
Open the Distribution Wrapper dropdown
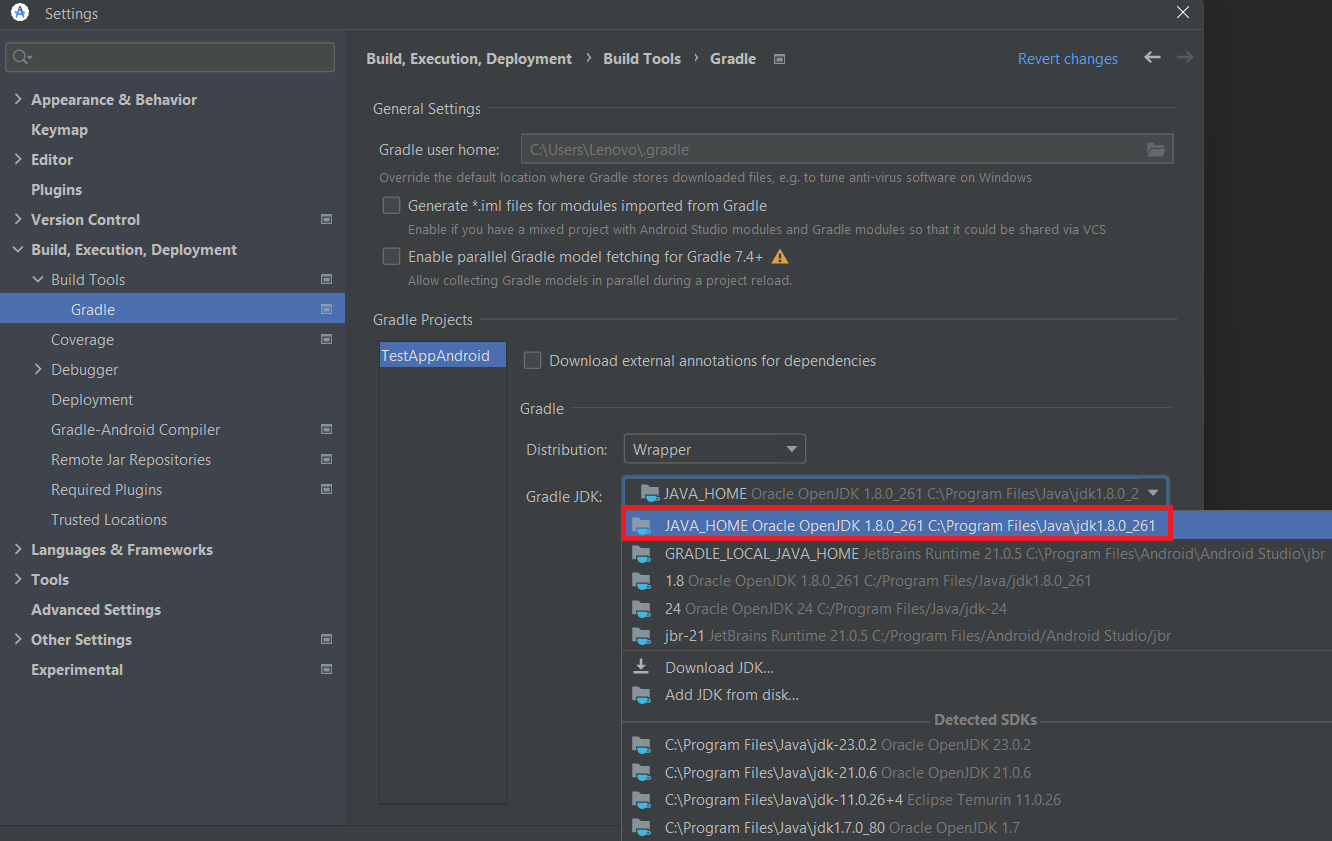tap(715, 449)
